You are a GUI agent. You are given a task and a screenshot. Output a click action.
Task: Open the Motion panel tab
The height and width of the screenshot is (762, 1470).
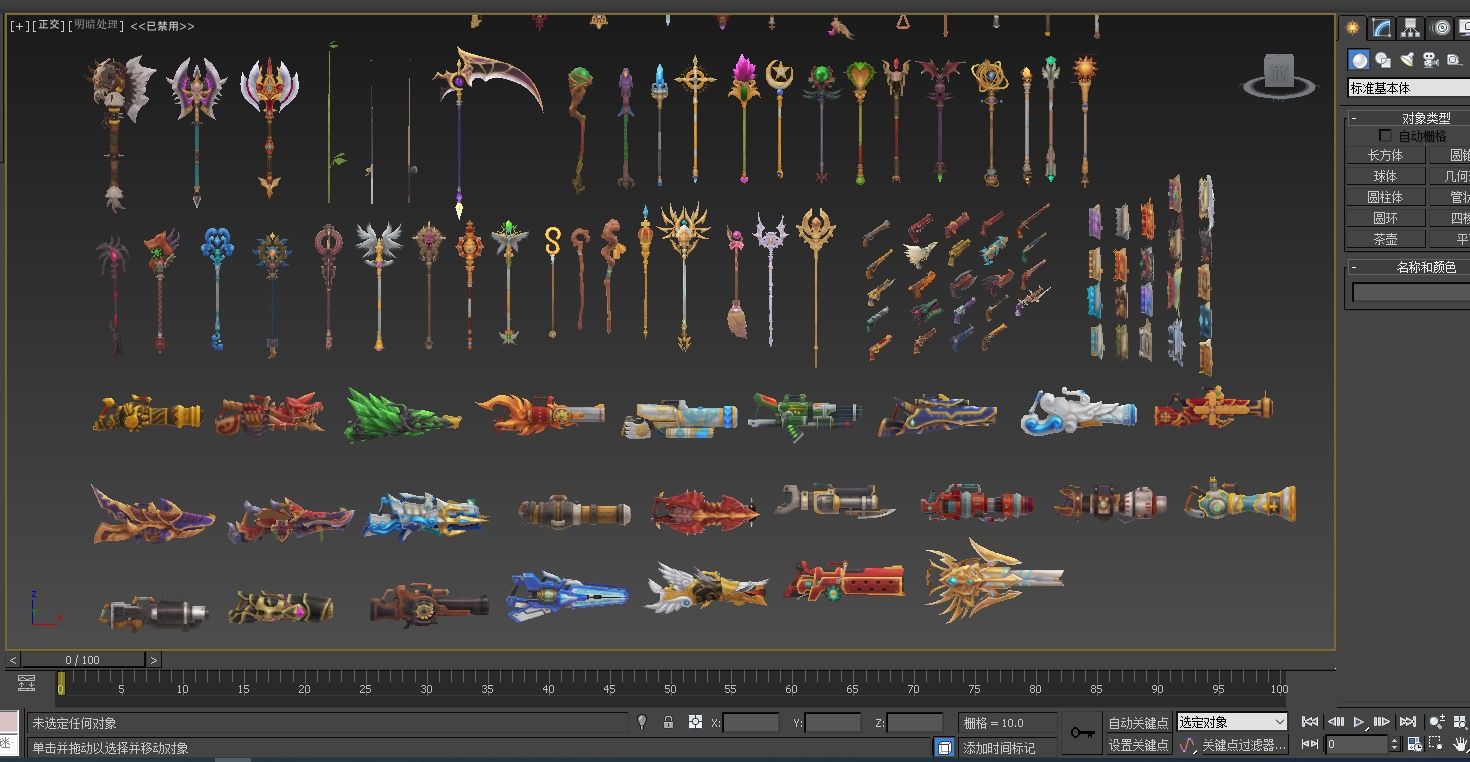tap(1440, 28)
